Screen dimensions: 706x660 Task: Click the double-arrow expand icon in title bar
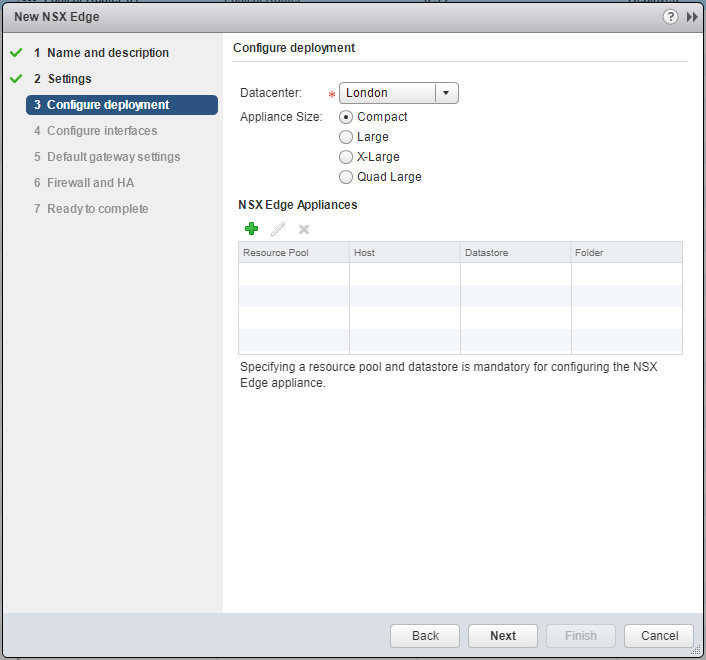pyautogui.click(x=692, y=17)
